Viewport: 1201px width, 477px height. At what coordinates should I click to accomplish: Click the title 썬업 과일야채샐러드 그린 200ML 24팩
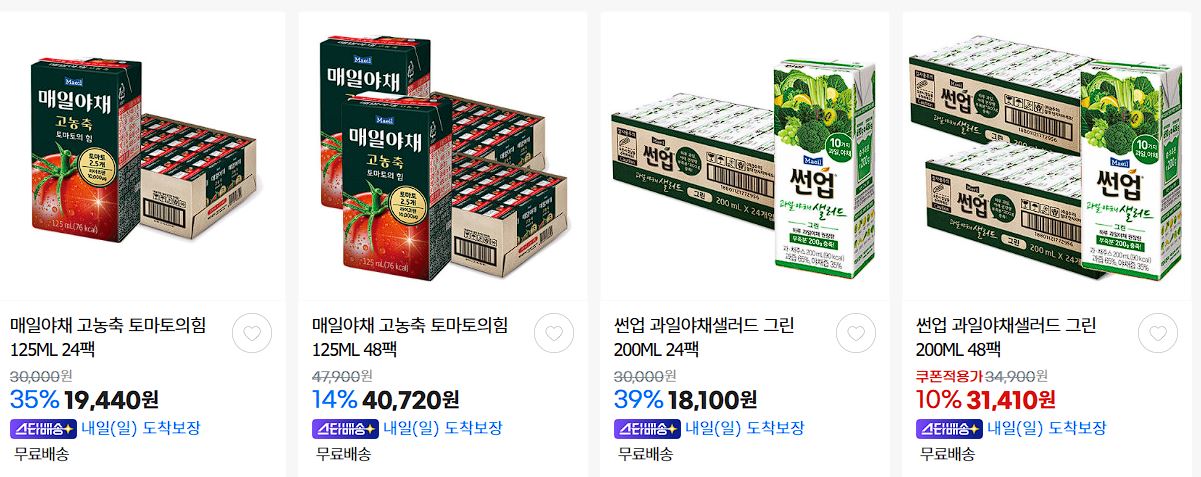point(704,337)
